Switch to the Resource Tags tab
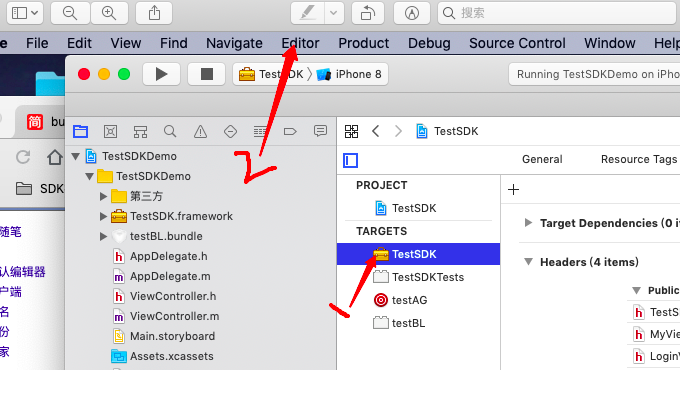This screenshot has height=409, width=680. 639,159
